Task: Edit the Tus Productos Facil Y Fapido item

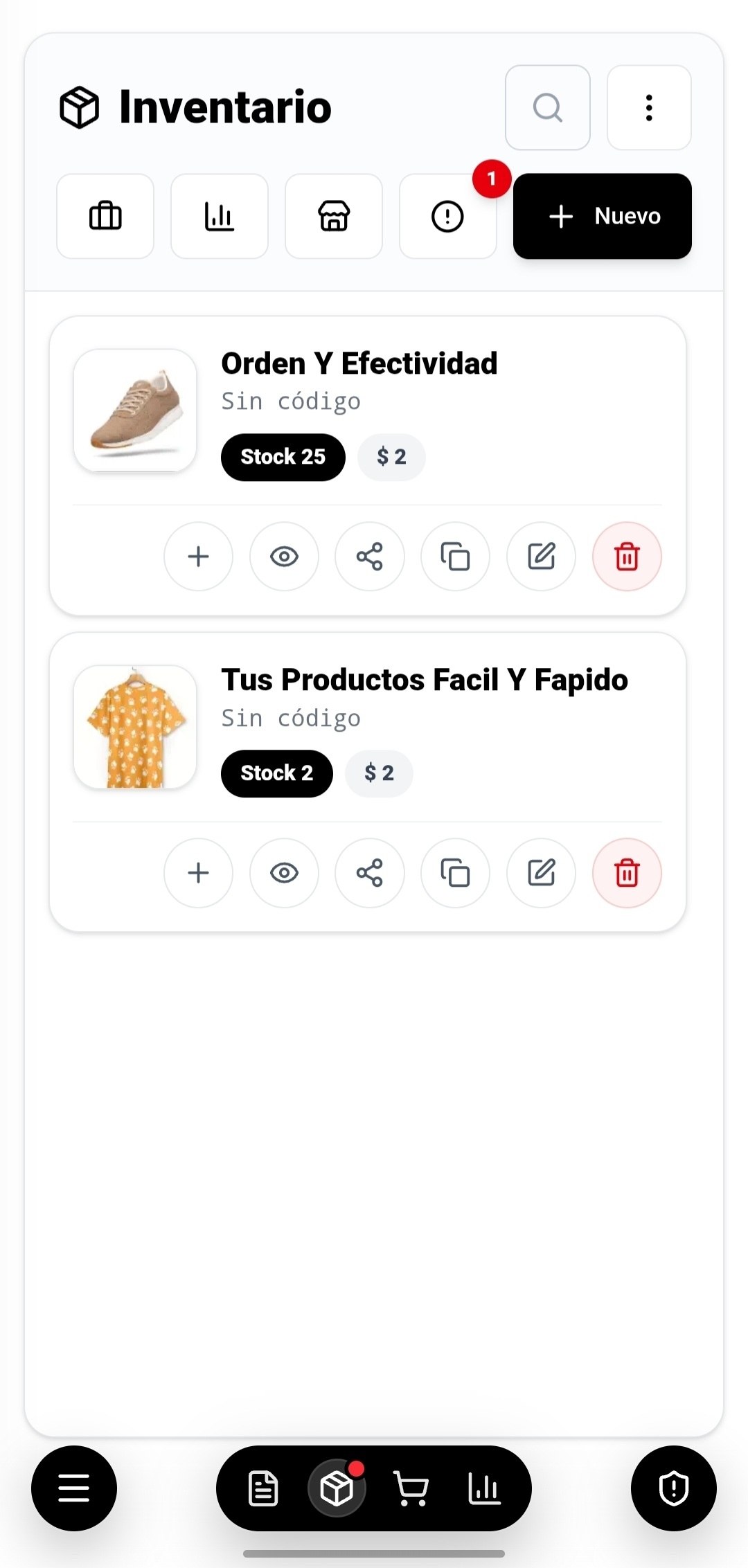Action: [542, 873]
